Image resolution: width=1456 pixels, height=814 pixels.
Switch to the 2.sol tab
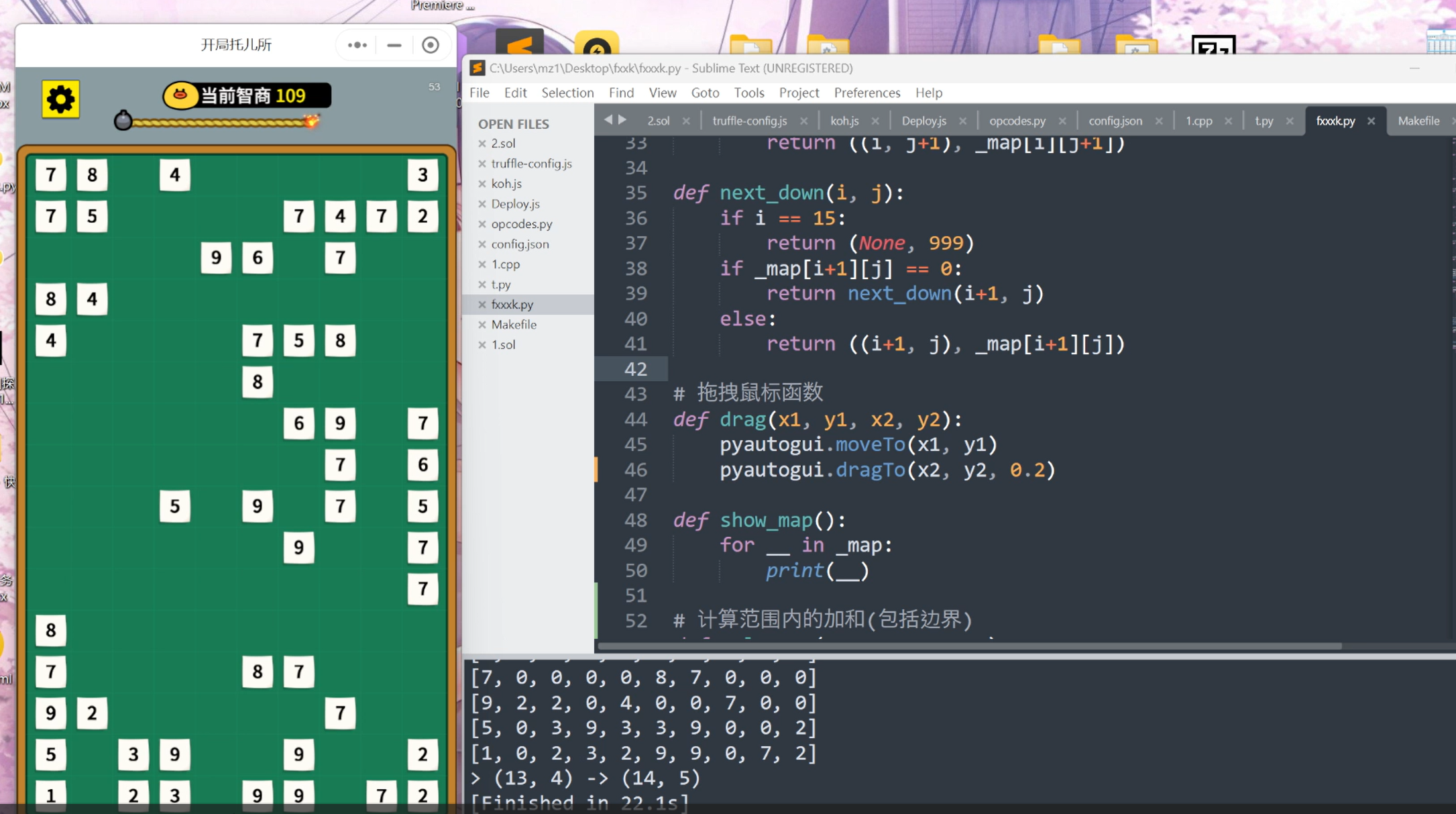pyautogui.click(x=658, y=121)
